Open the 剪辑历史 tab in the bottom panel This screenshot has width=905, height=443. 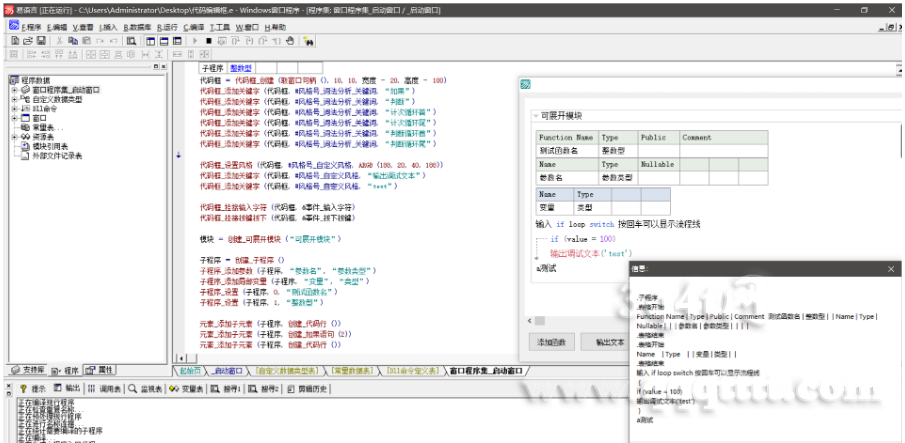(x=307, y=389)
